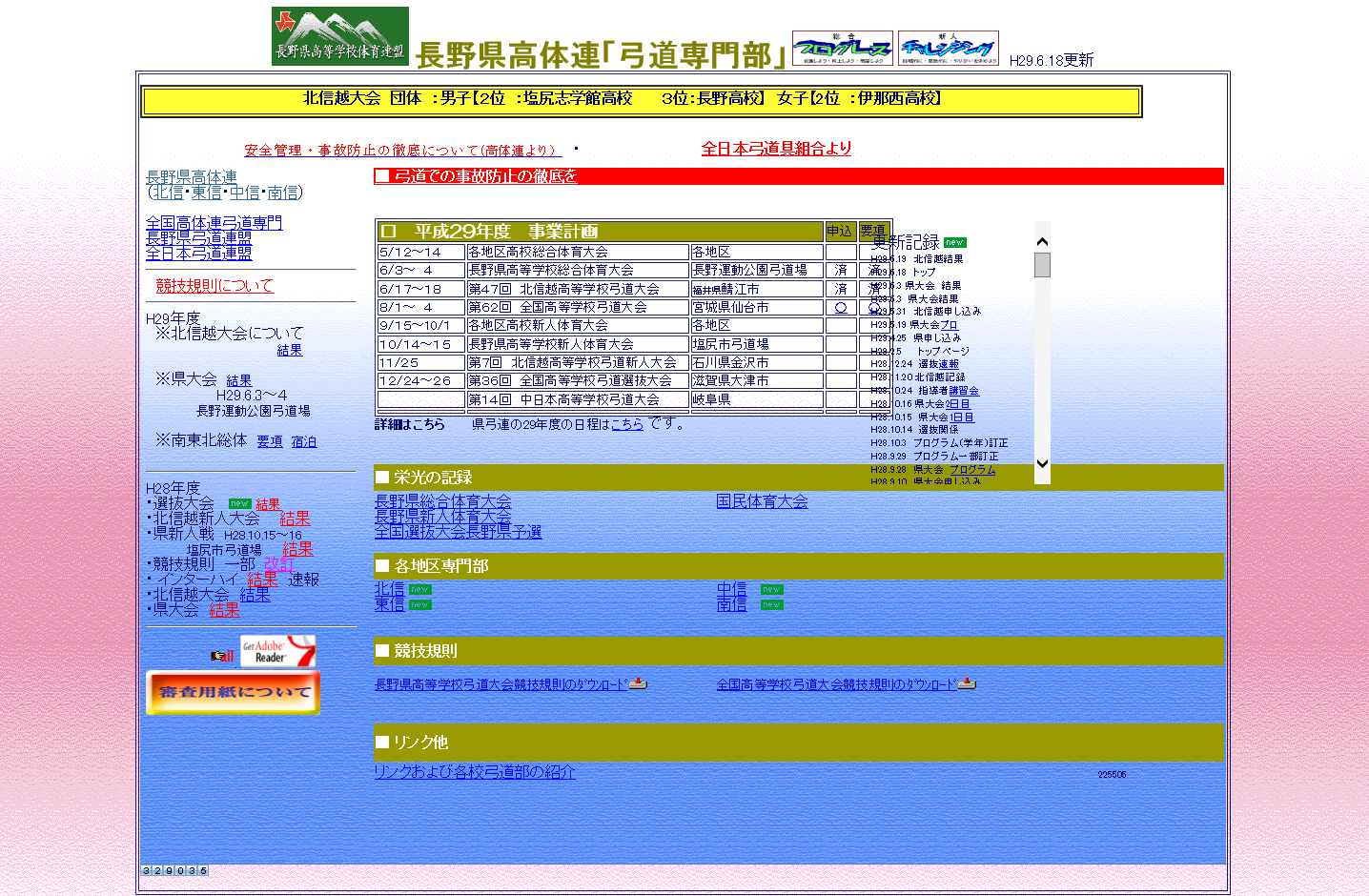
Task: Open the 国民体育大会 link
Action: click(762, 501)
